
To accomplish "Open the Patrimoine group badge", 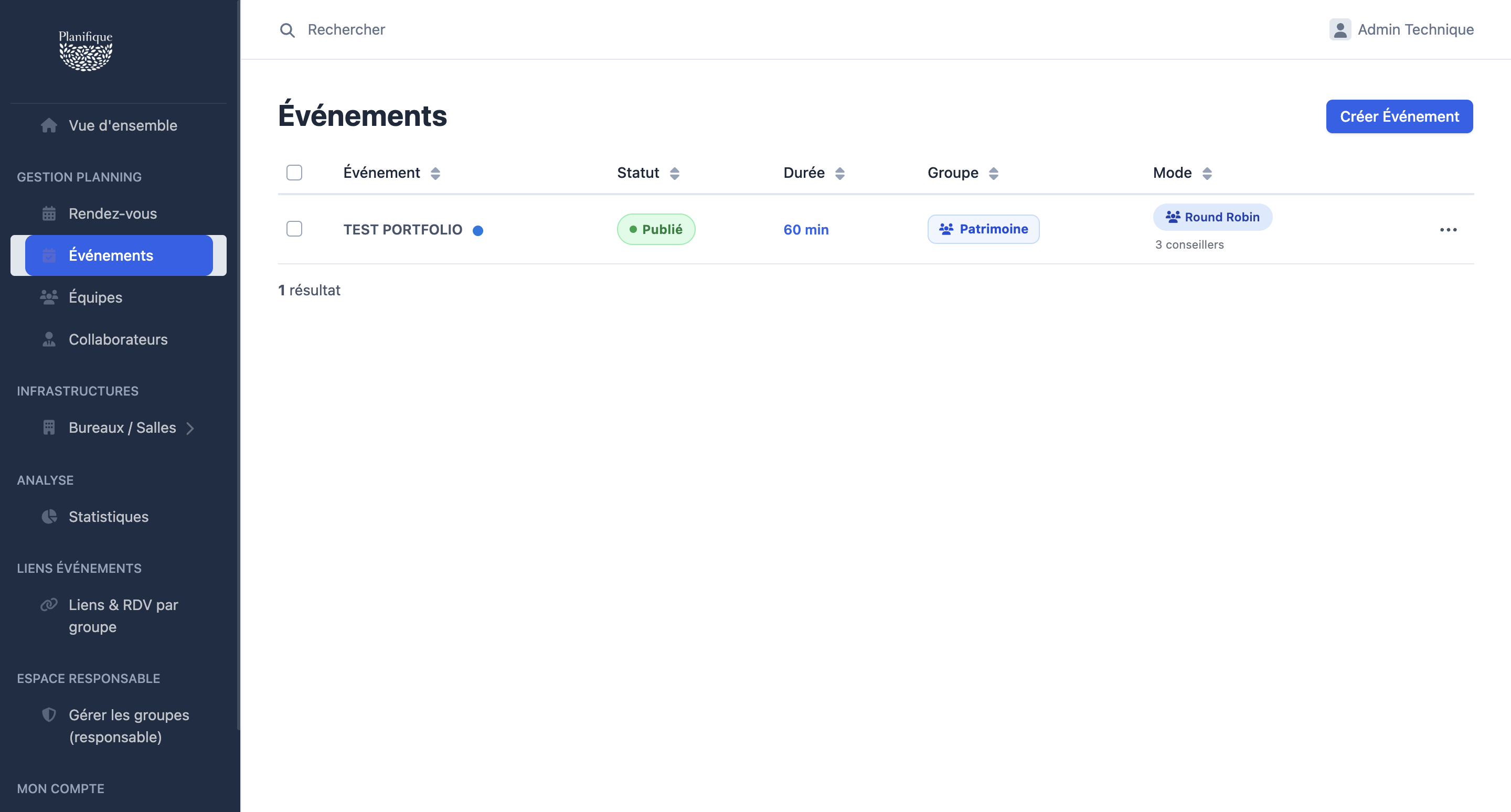I will (983, 229).
